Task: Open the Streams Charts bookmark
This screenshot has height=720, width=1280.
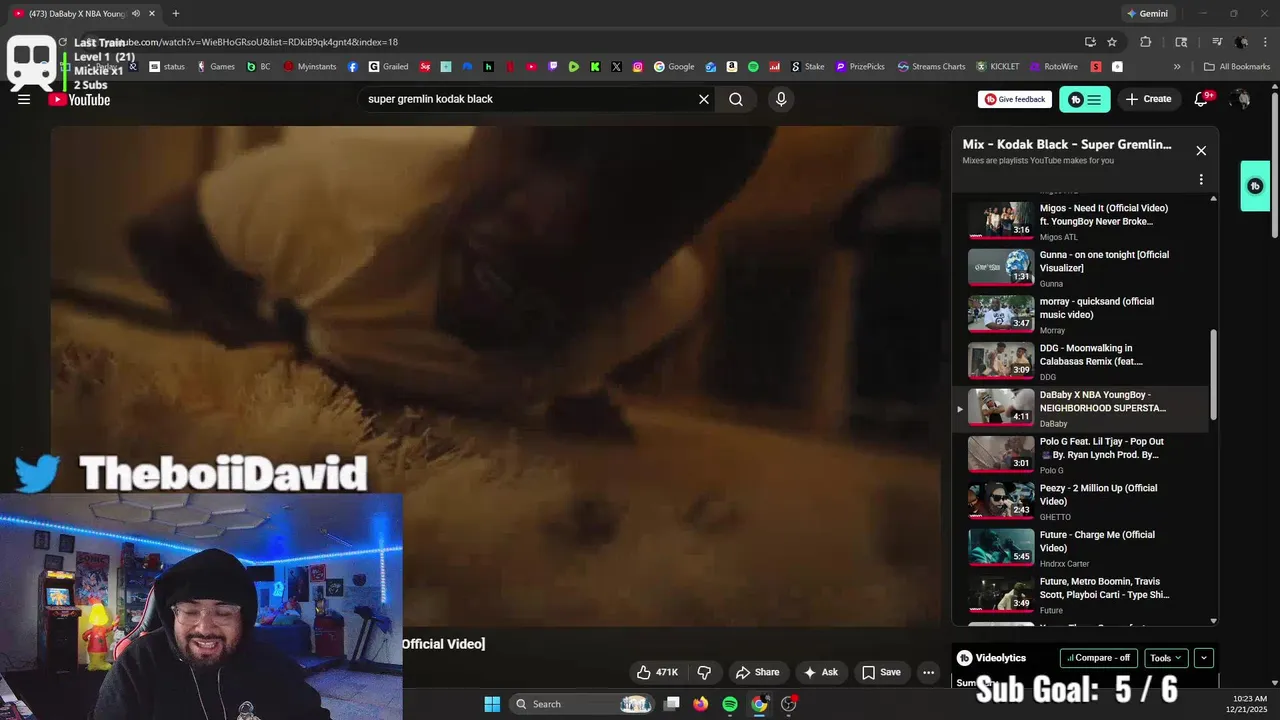Action: [x=931, y=67]
